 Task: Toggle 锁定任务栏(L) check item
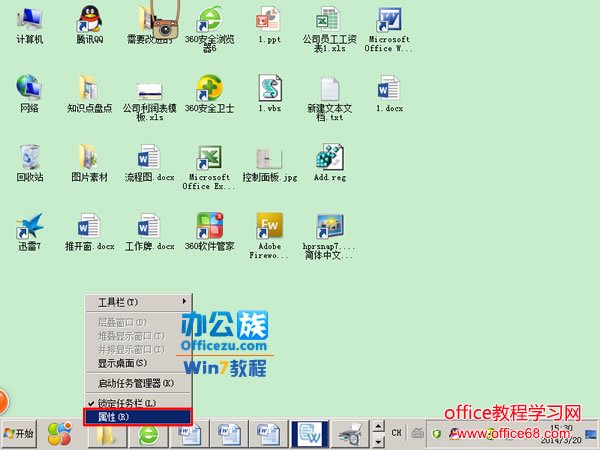[138, 403]
